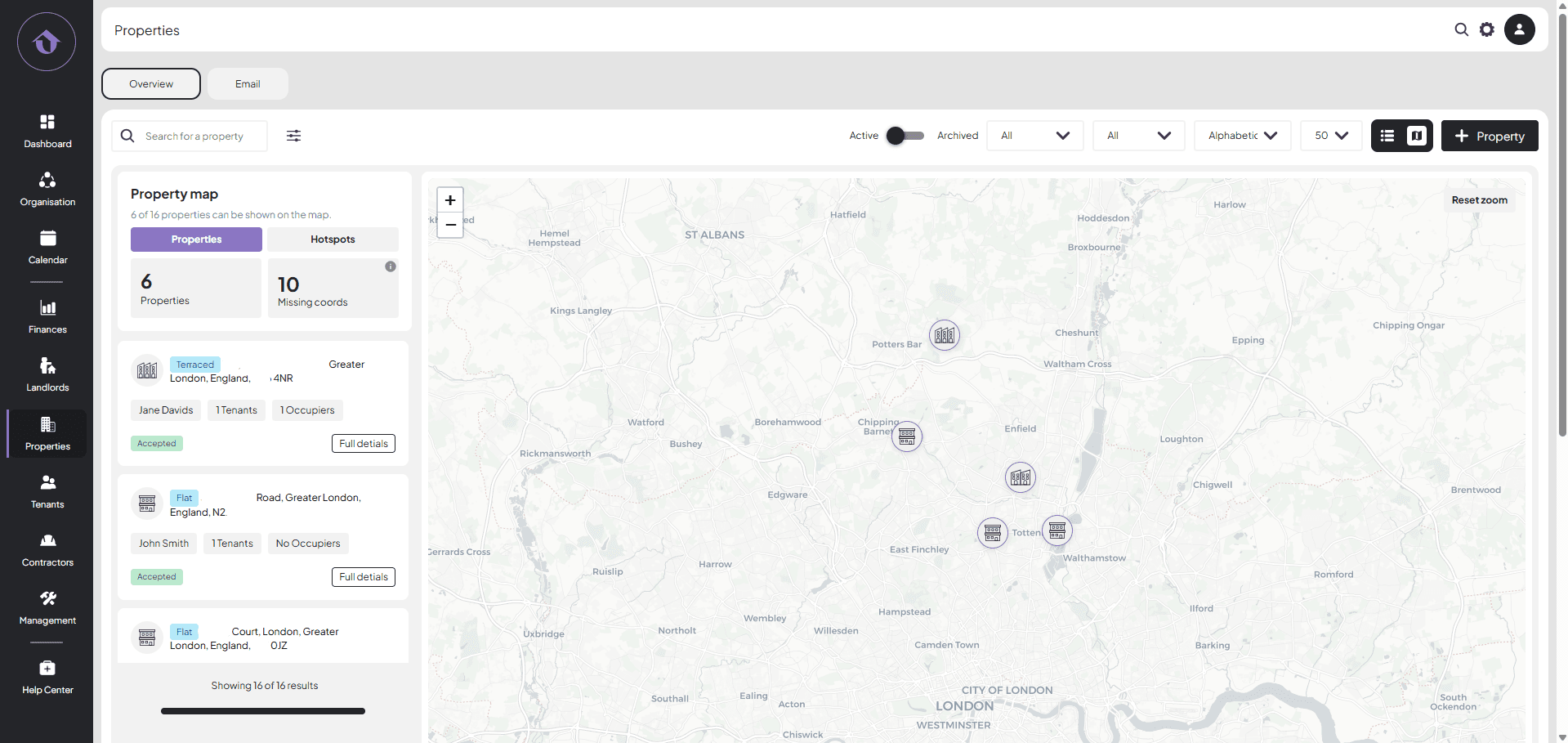Expand the results-per-page 50 dropdown
The width and height of the screenshot is (1568, 743).
[x=1330, y=136]
